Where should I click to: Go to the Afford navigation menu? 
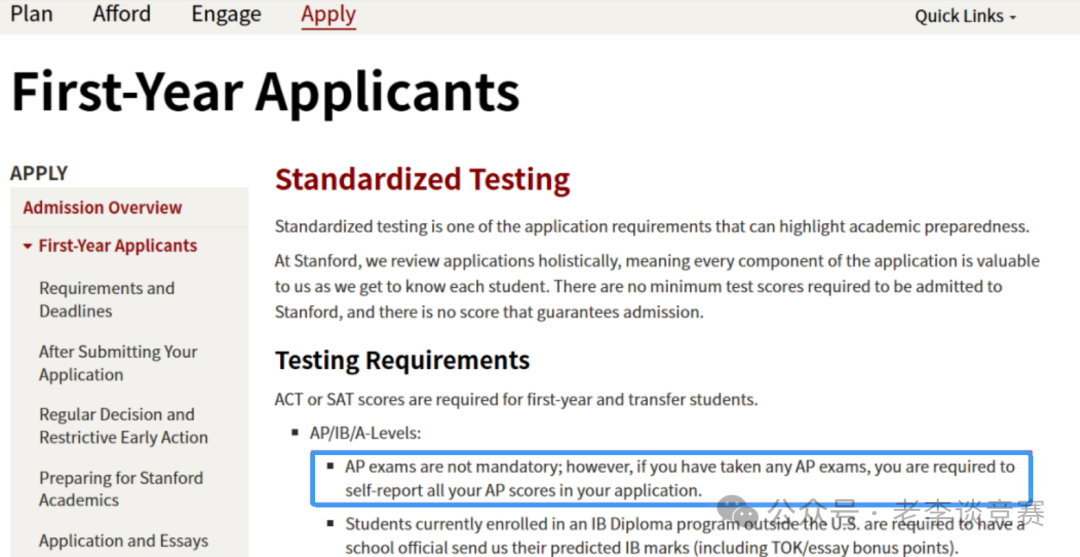(122, 14)
